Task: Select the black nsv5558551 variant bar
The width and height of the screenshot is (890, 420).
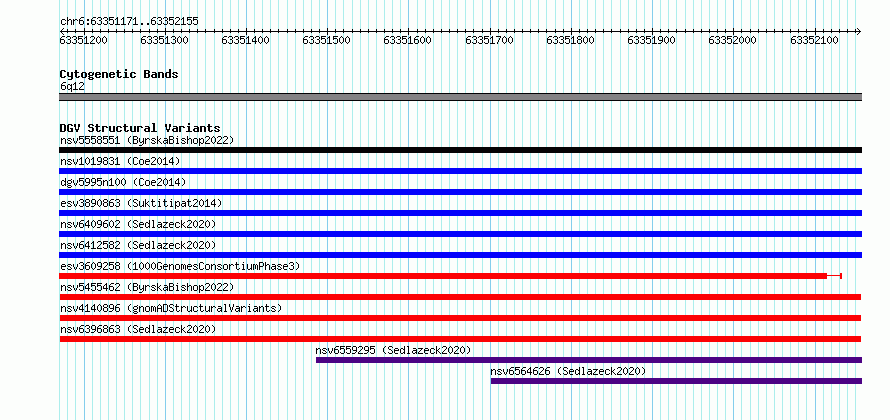Action: click(460, 150)
